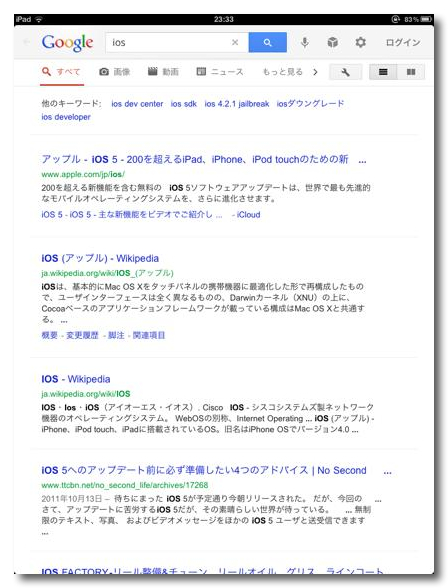Open search tools wrench button
This screenshot has width=448, height=588.
(x=345, y=72)
